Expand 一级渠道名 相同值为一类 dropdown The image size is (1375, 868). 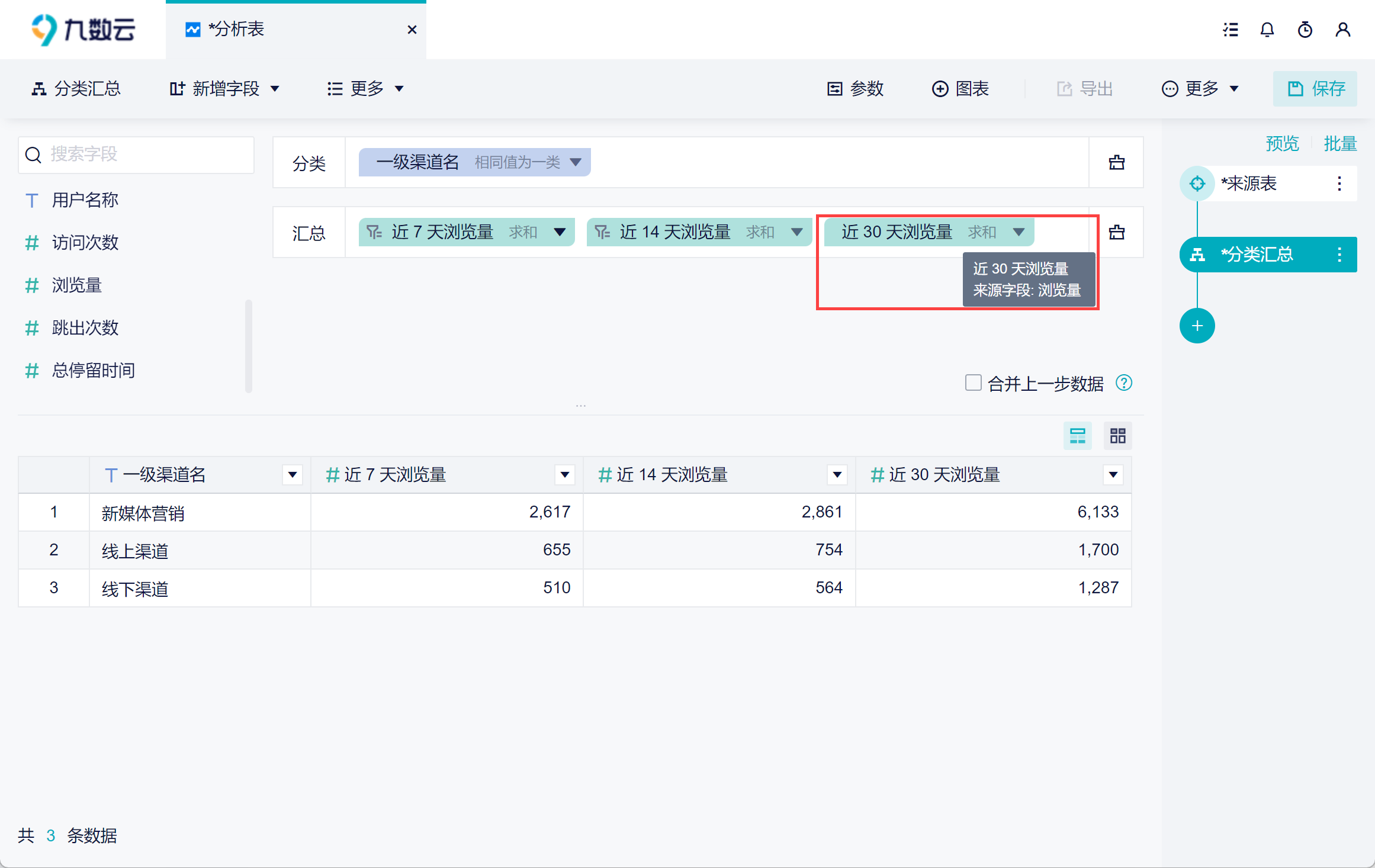point(575,162)
